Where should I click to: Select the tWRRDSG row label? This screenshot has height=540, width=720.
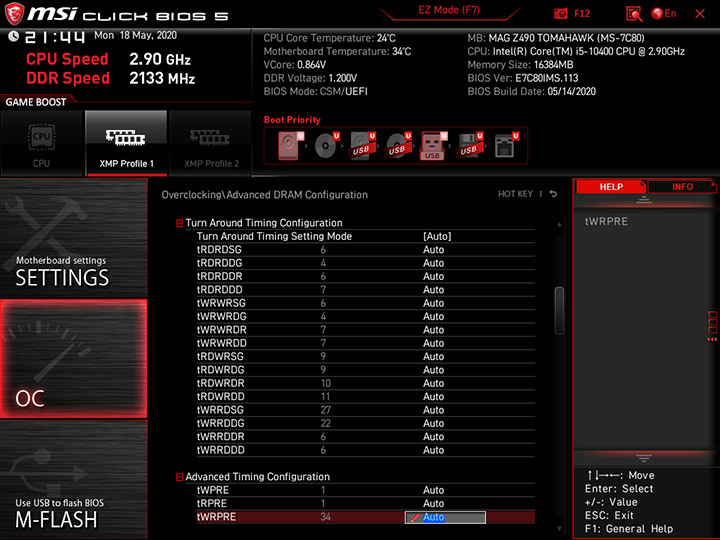click(x=220, y=410)
